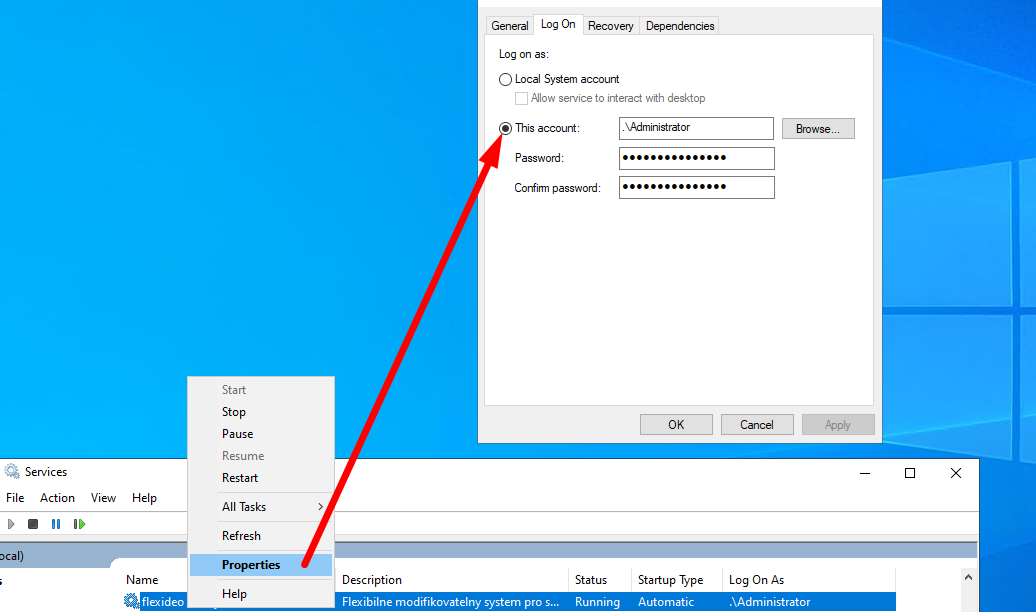Maximize the Services window

coord(909,473)
